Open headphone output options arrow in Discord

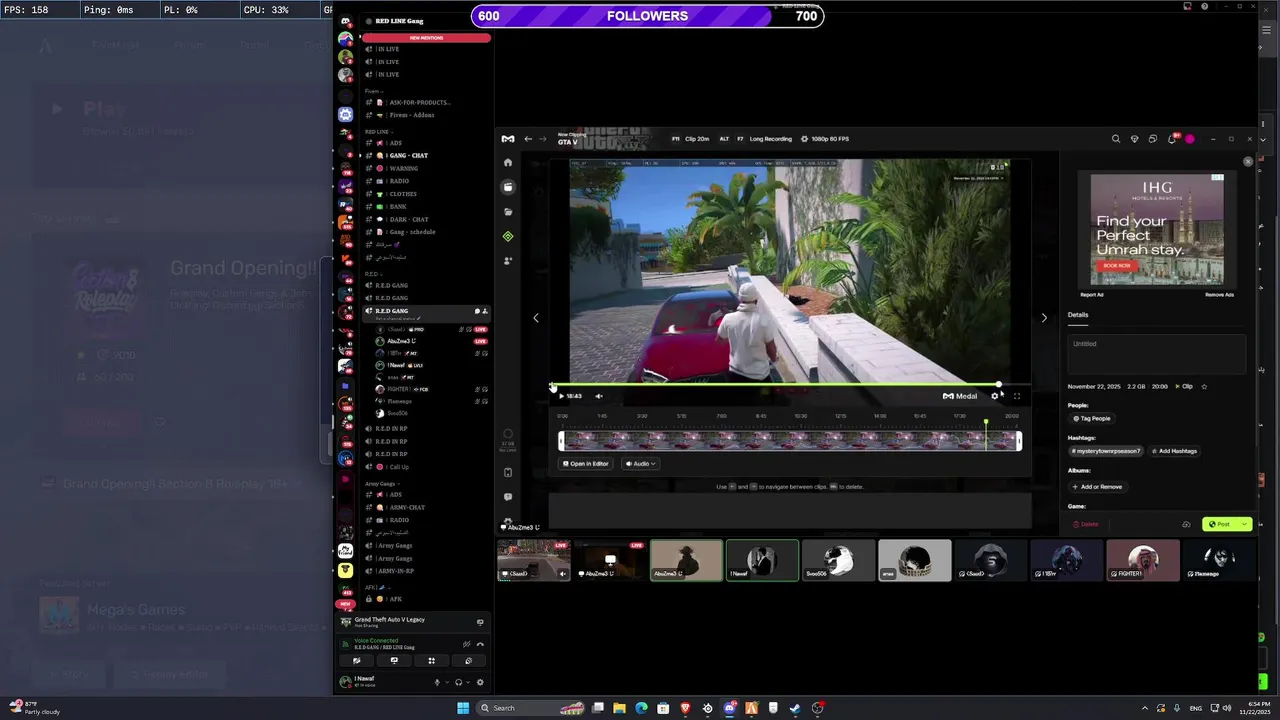(468, 683)
